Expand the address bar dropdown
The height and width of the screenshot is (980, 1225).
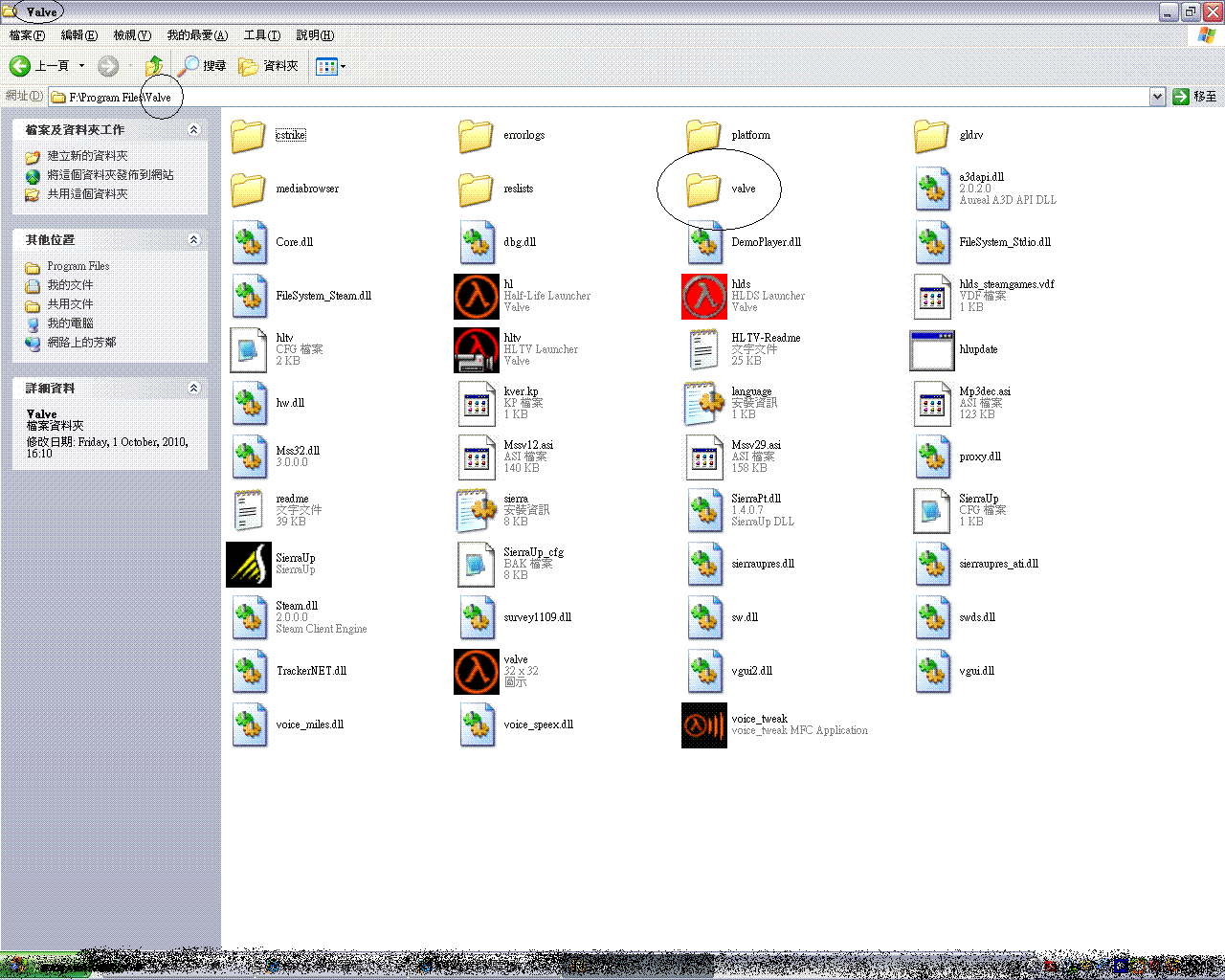pos(1157,97)
